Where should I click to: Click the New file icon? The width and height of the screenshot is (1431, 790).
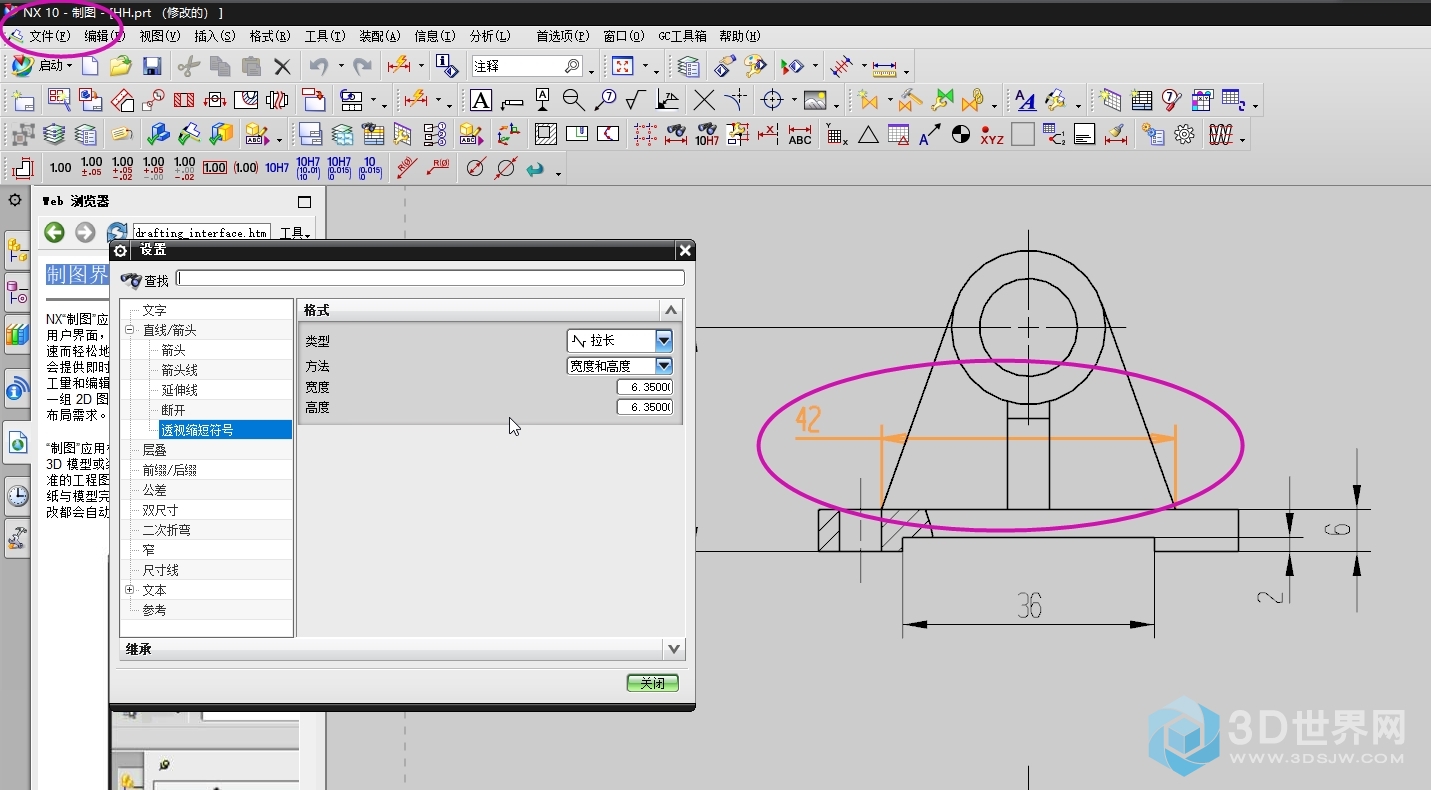pos(90,66)
